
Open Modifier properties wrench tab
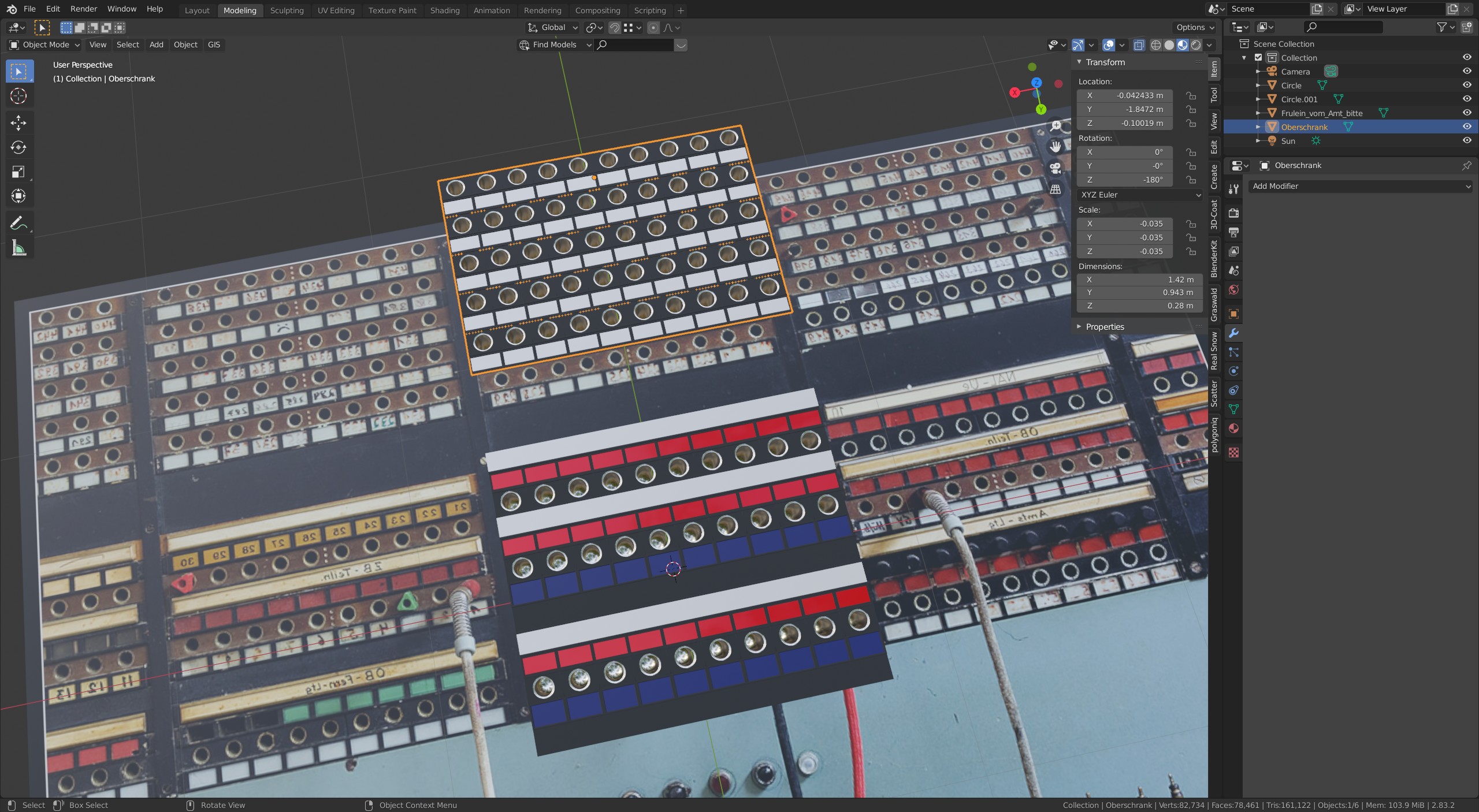click(1233, 333)
